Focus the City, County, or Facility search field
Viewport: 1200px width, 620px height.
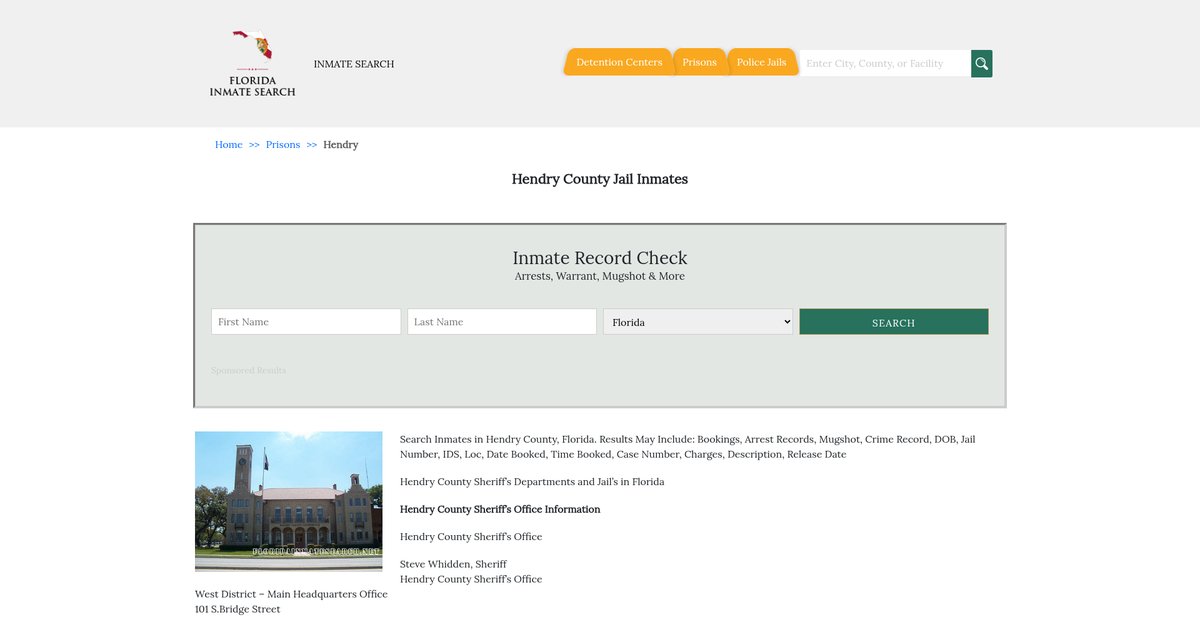[x=885, y=64]
